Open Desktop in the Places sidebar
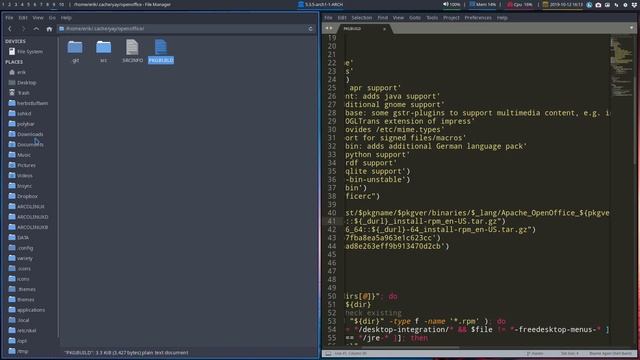 click(23, 82)
